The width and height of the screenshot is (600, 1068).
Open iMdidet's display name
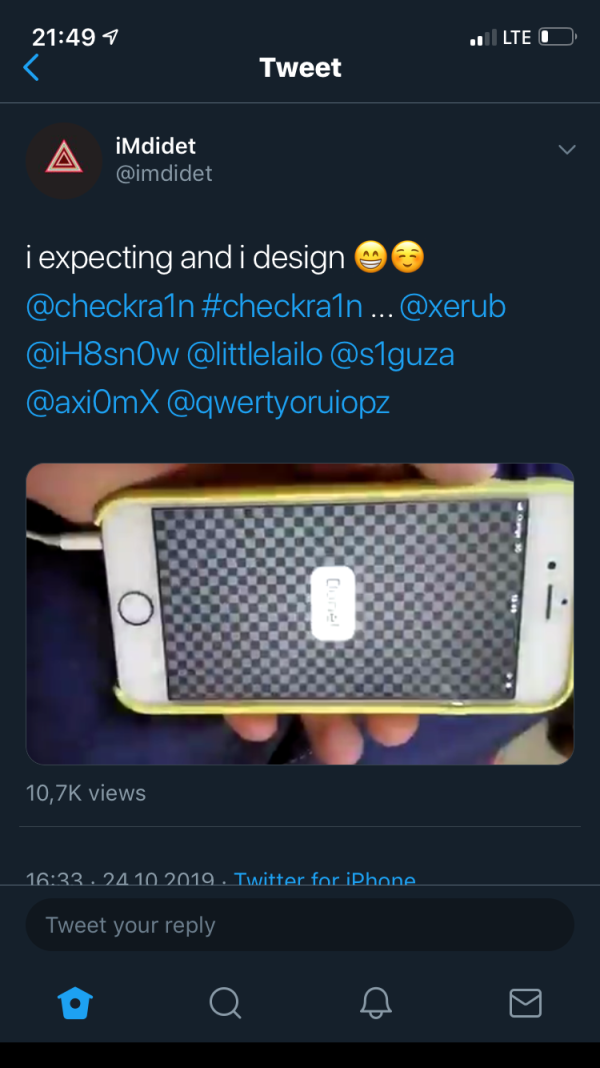pos(155,147)
